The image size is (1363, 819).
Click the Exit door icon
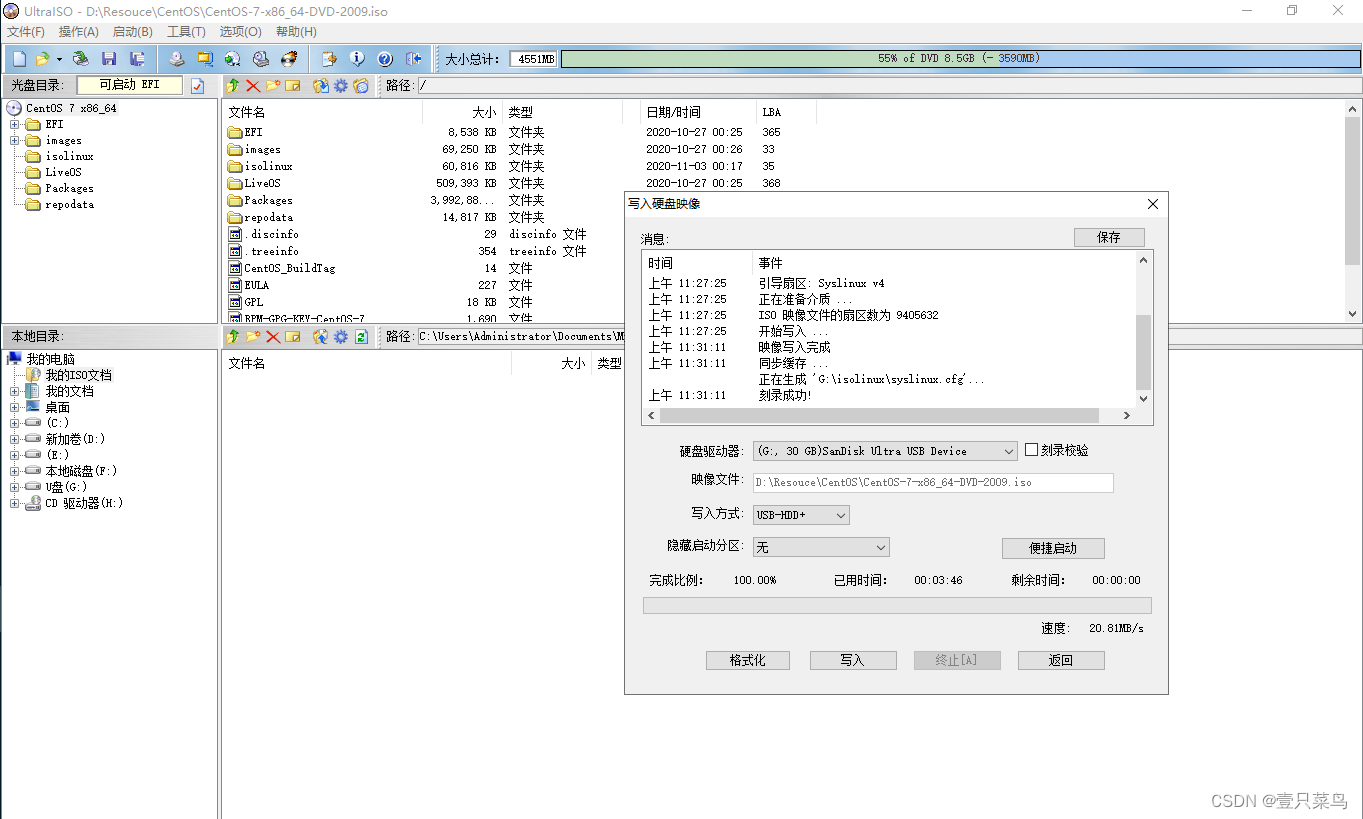[413, 59]
